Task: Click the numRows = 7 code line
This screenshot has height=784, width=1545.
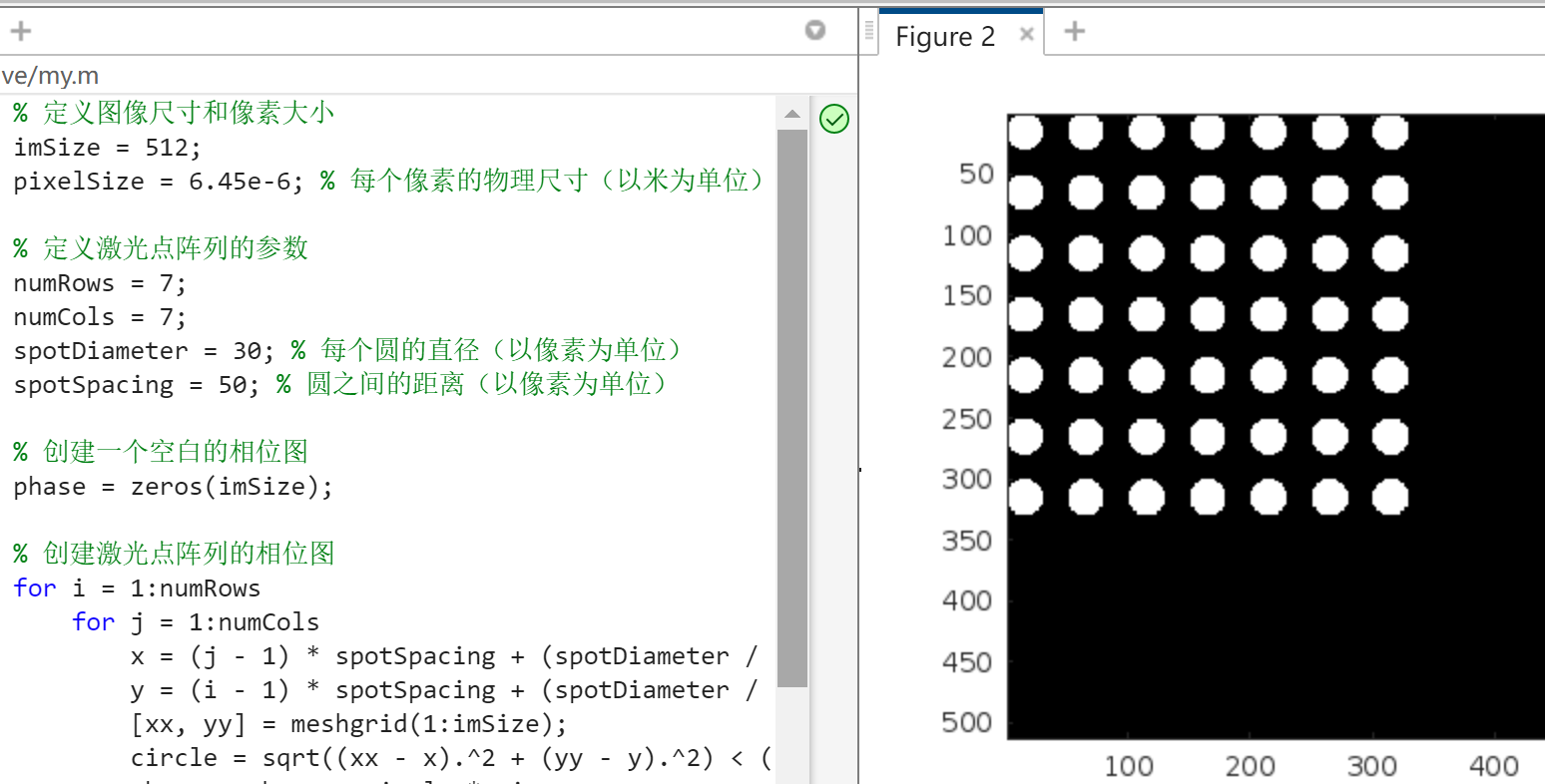Action: tap(100, 283)
